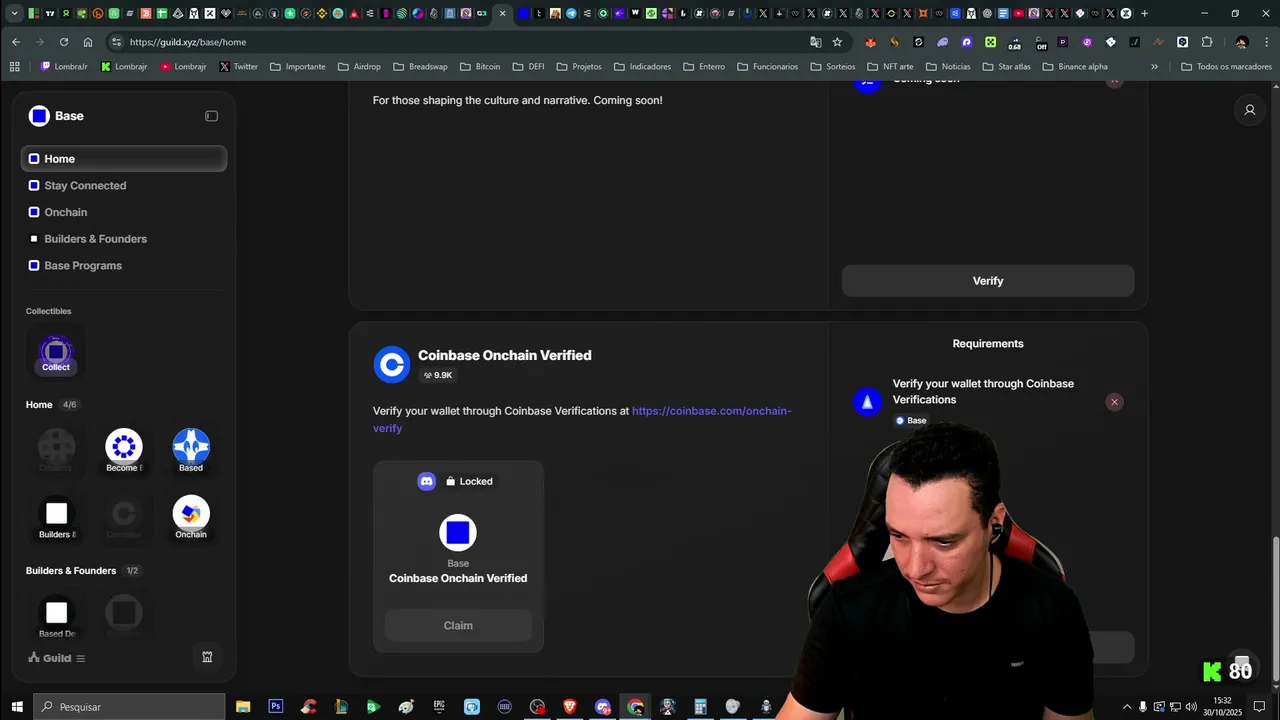Screen dimensions: 1280x720
Task: Open the Binance alpha bookmarks folder
Action: tap(1075, 67)
